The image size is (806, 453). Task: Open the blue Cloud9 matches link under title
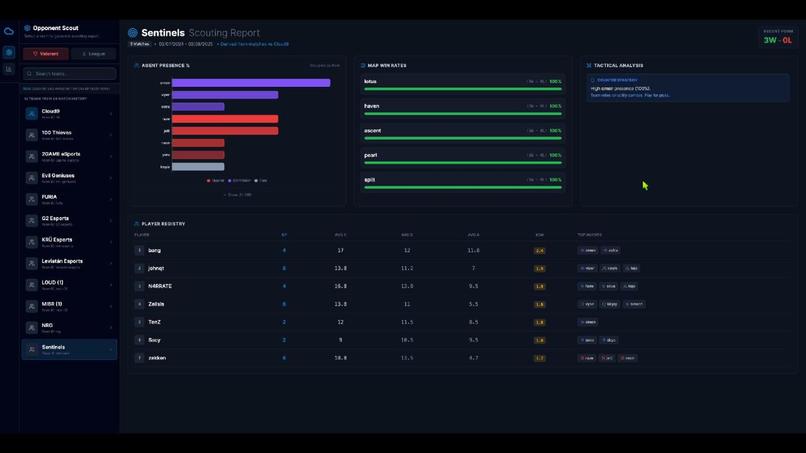[x=254, y=44]
